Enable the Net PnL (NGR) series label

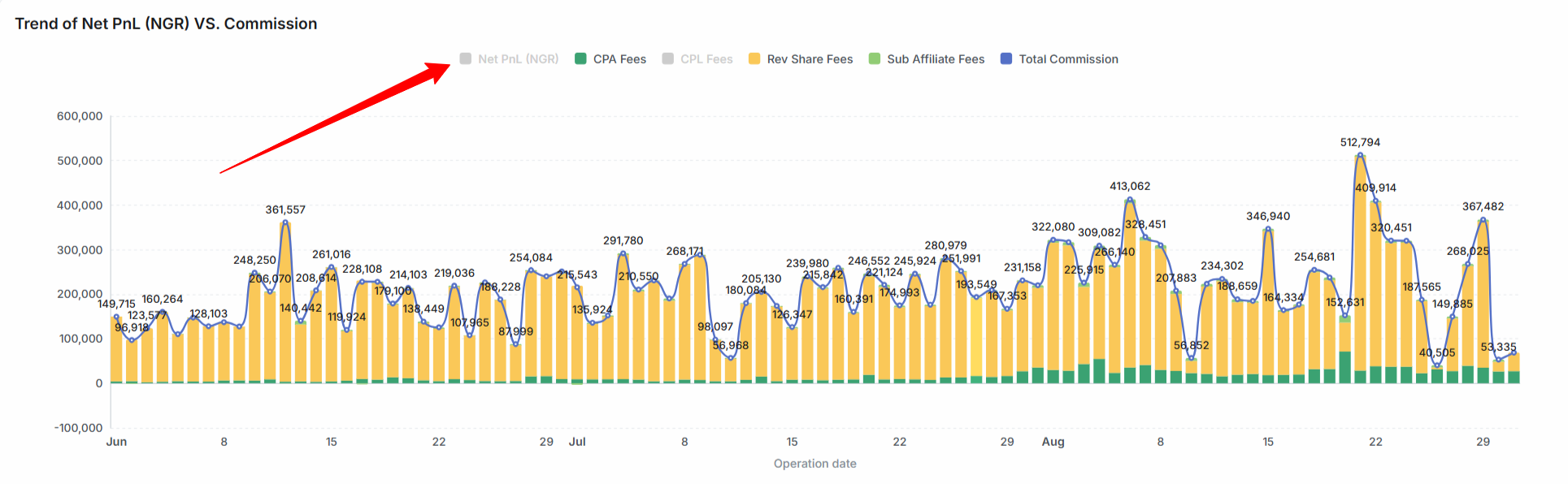point(518,59)
